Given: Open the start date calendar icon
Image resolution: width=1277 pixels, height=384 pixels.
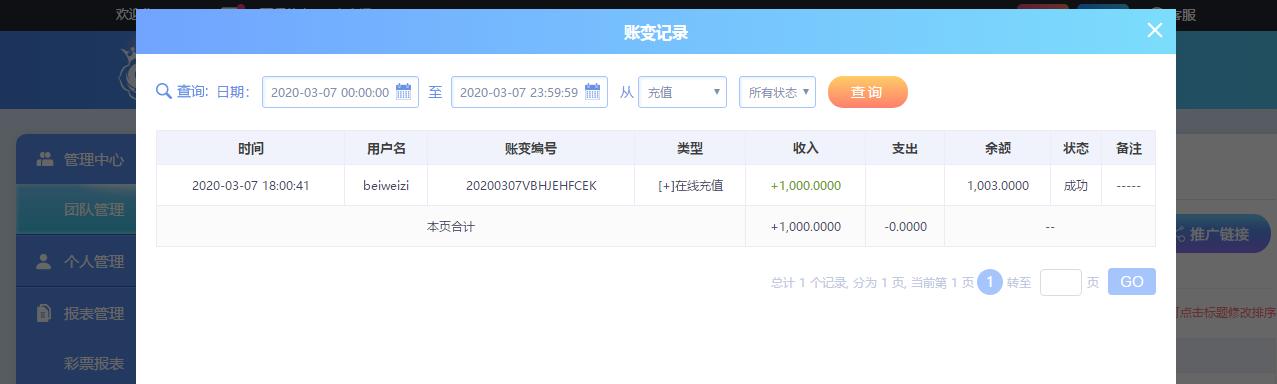Looking at the screenshot, I should point(404,92).
